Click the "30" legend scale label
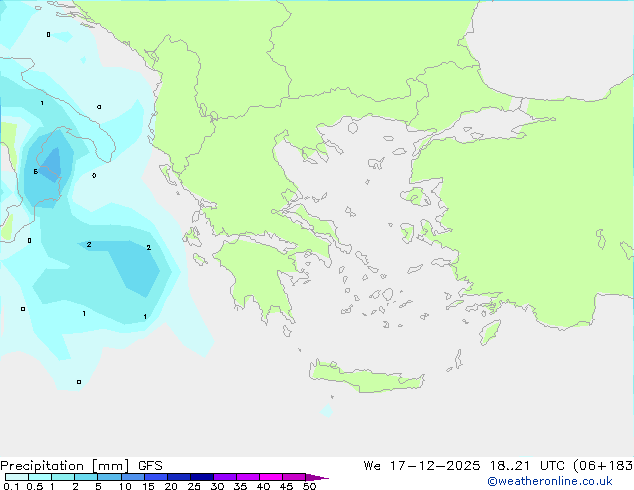Image resolution: width=634 pixels, height=490 pixels. coord(217,486)
